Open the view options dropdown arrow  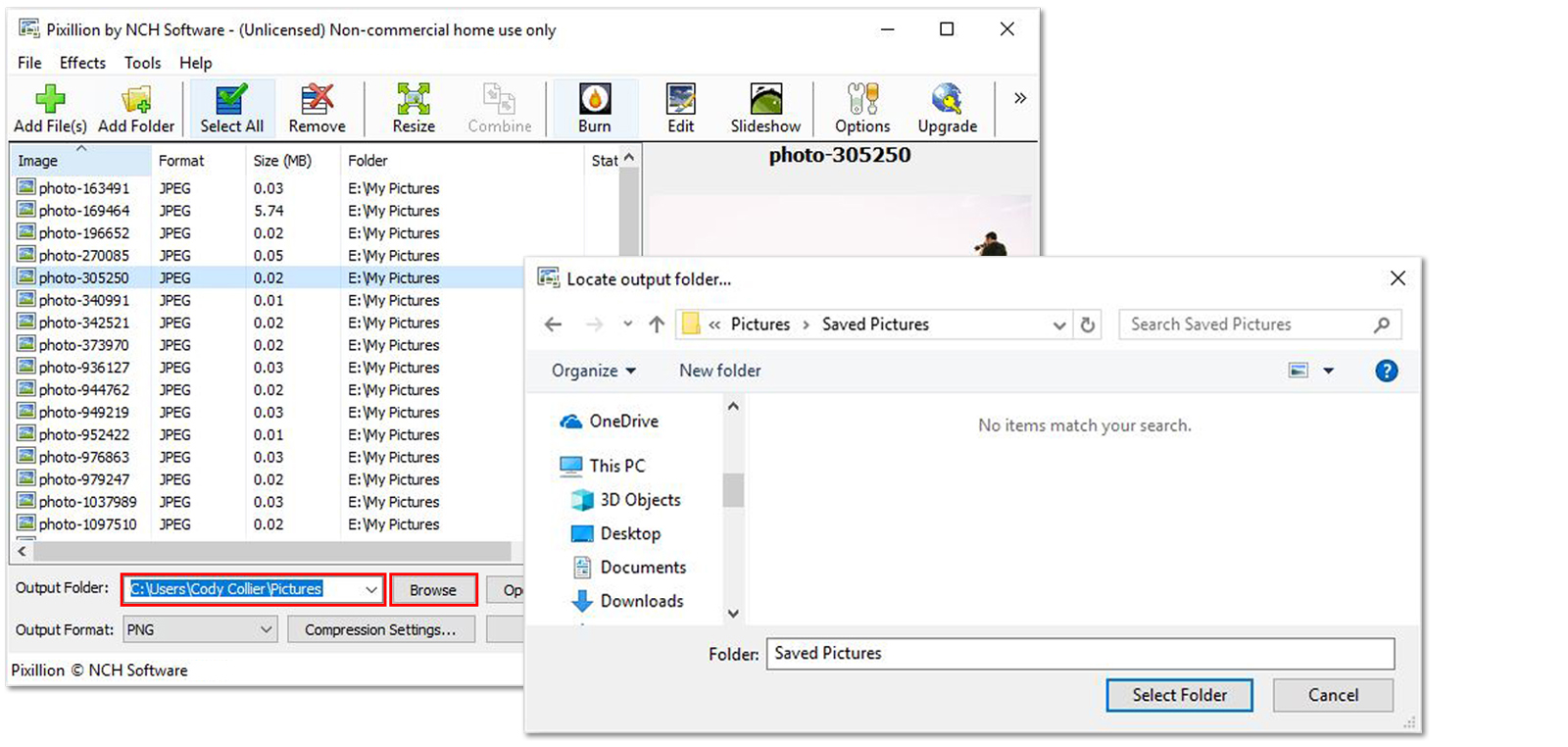[1329, 371]
